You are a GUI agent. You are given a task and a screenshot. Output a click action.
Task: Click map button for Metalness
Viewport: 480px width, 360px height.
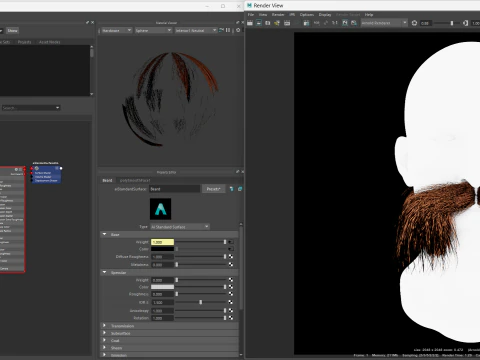pos(231,264)
